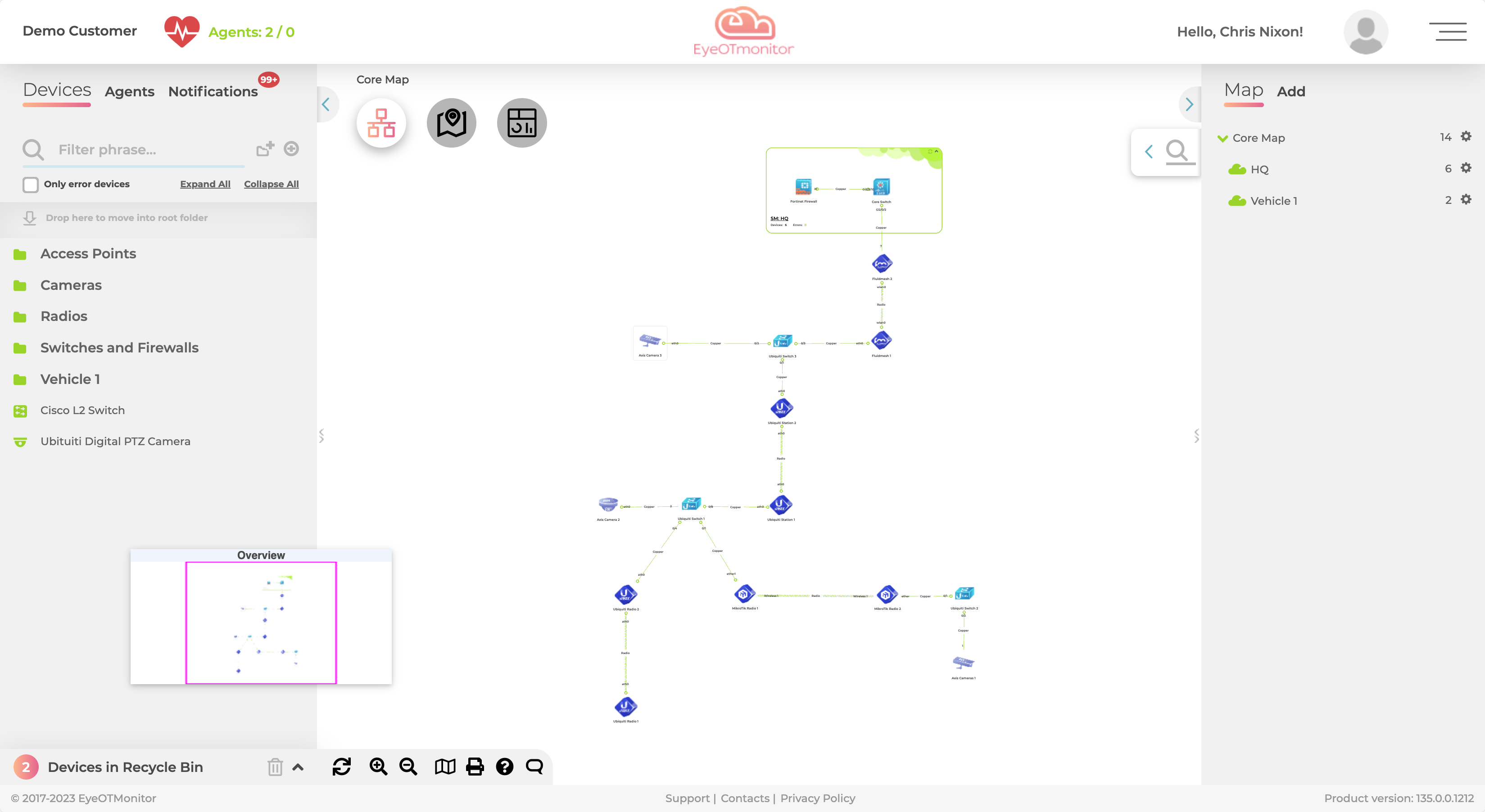Click the Collapse All link
The width and height of the screenshot is (1485, 812).
point(271,184)
